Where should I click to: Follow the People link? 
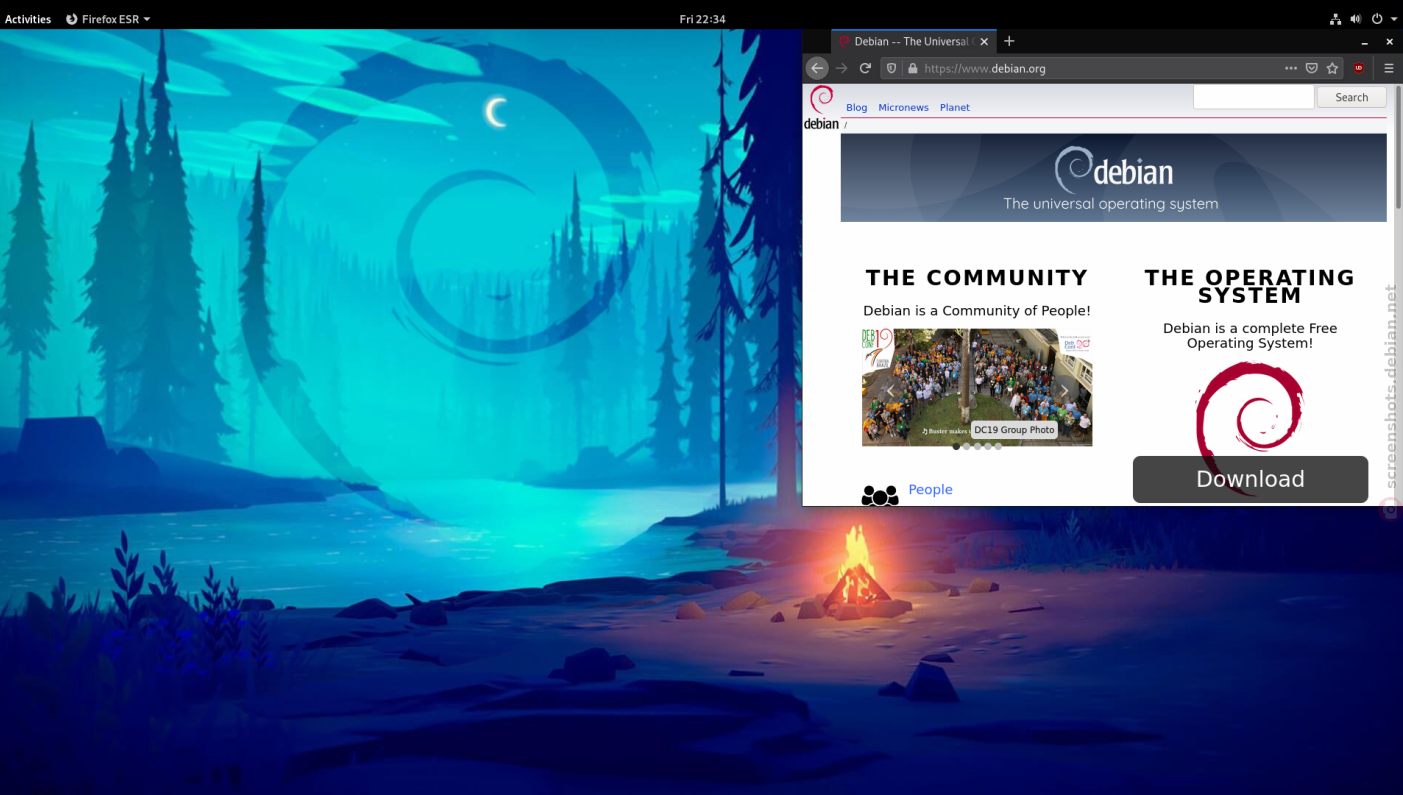point(930,489)
